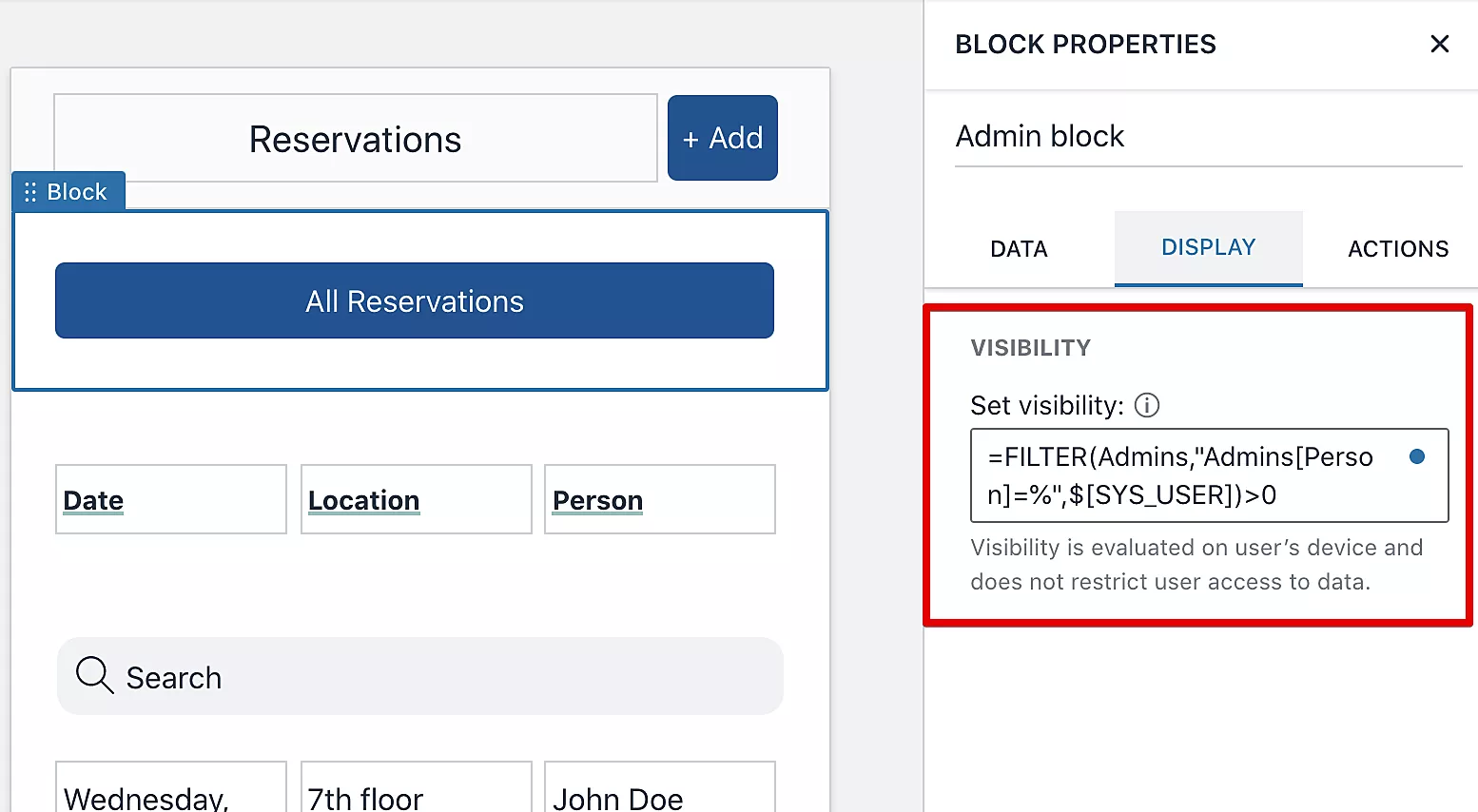The width and height of the screenshot is (1478, 812).
Task: Click the blue formula indicator dot
Action: [x=1416, y=457]
